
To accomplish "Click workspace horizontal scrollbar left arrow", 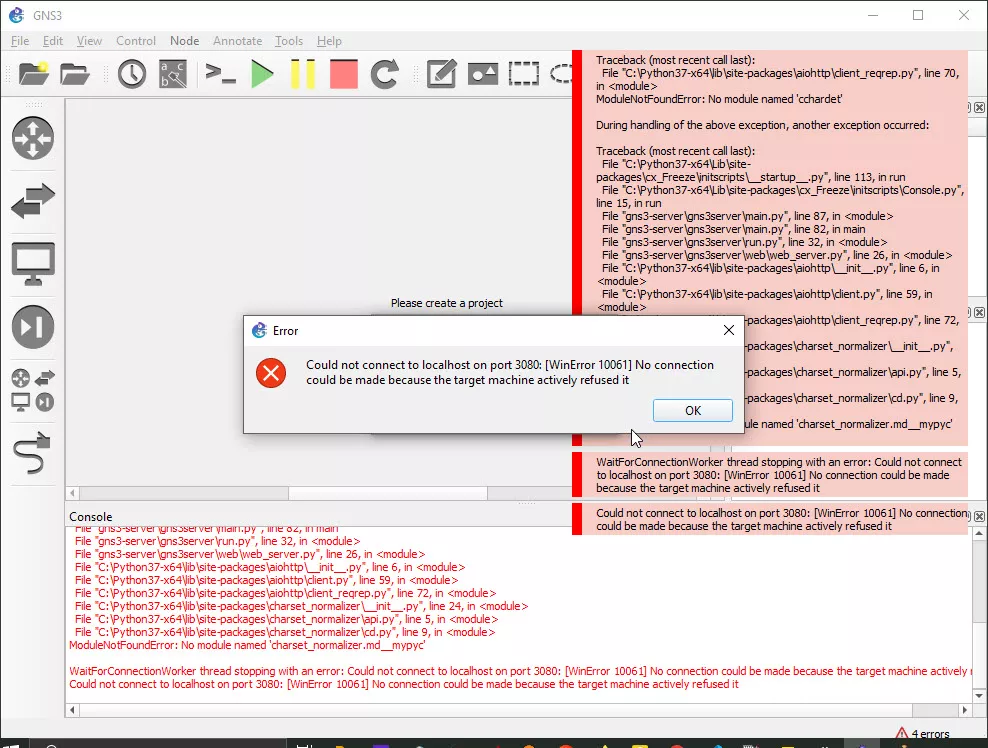I will (72, 493).
